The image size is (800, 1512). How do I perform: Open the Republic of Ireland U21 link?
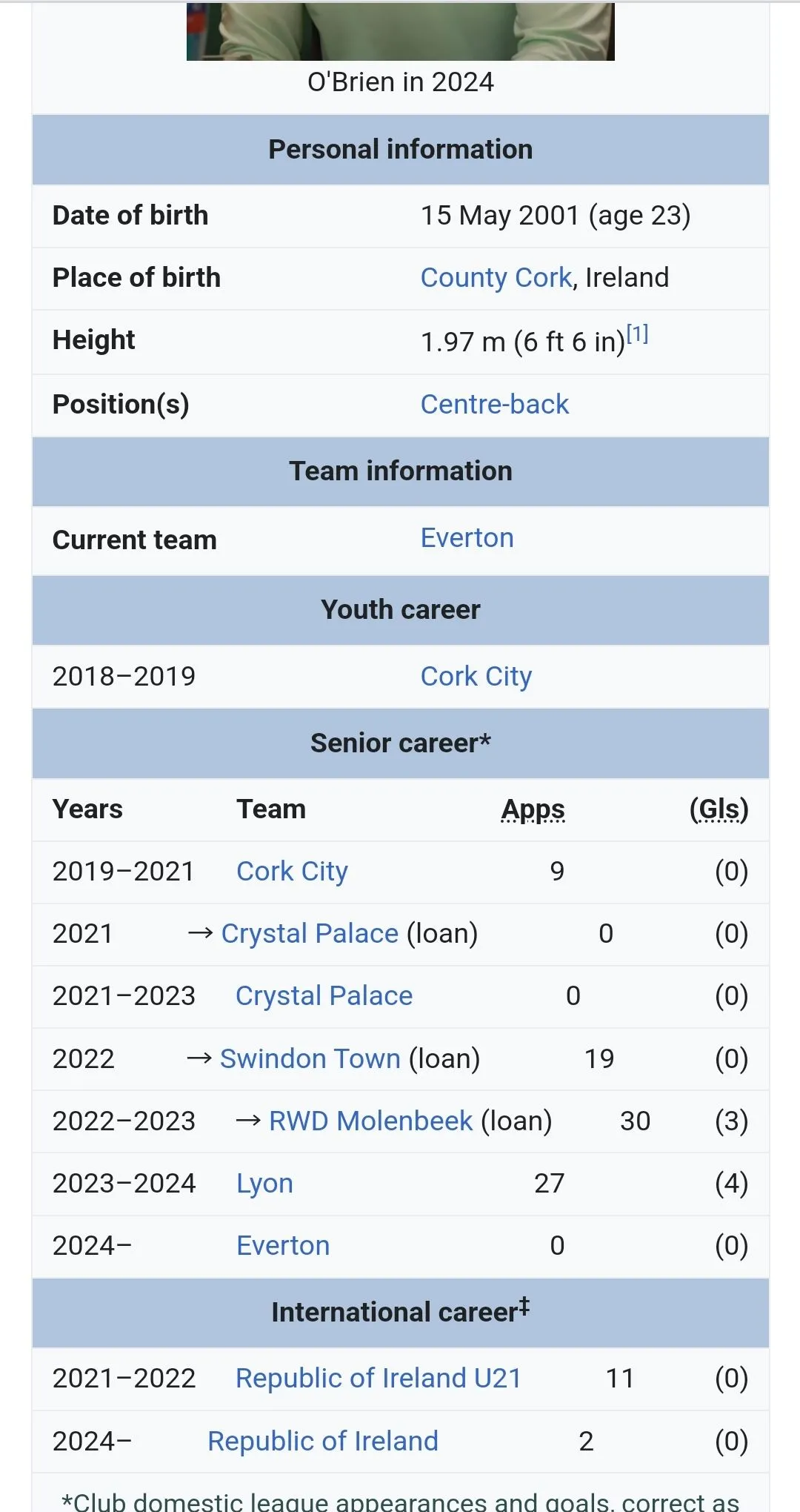click(378, 1379)
